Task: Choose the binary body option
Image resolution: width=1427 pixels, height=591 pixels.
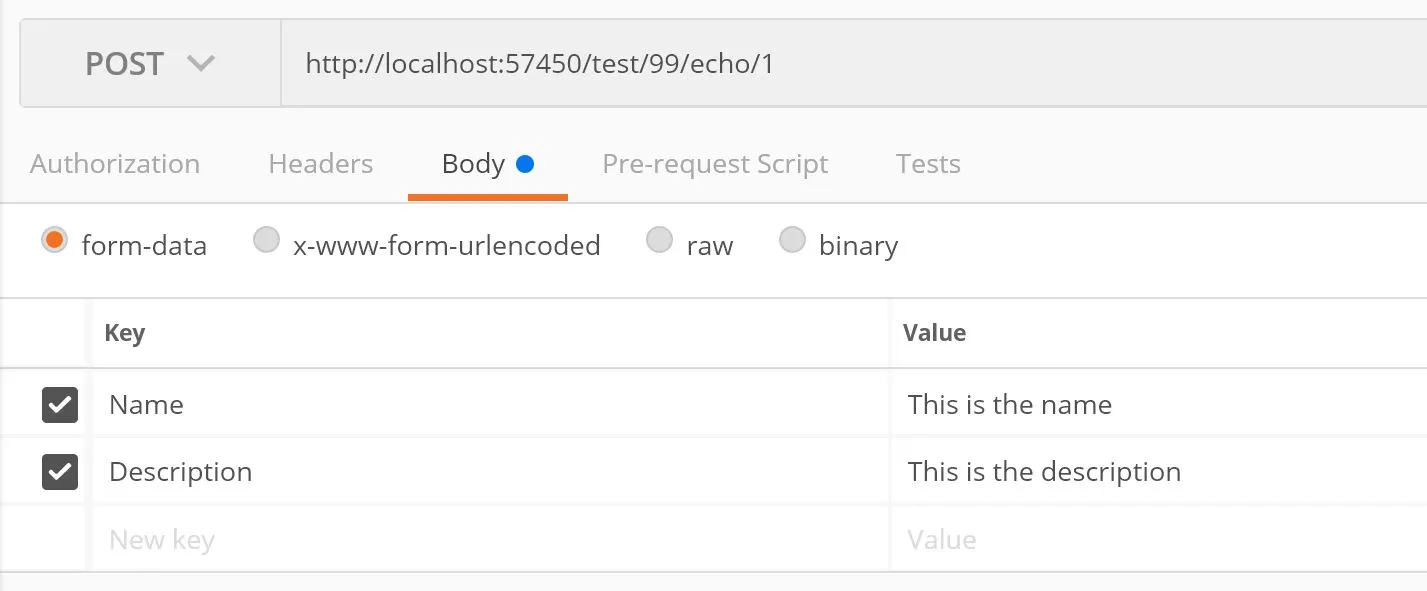Action: (792, 241)
